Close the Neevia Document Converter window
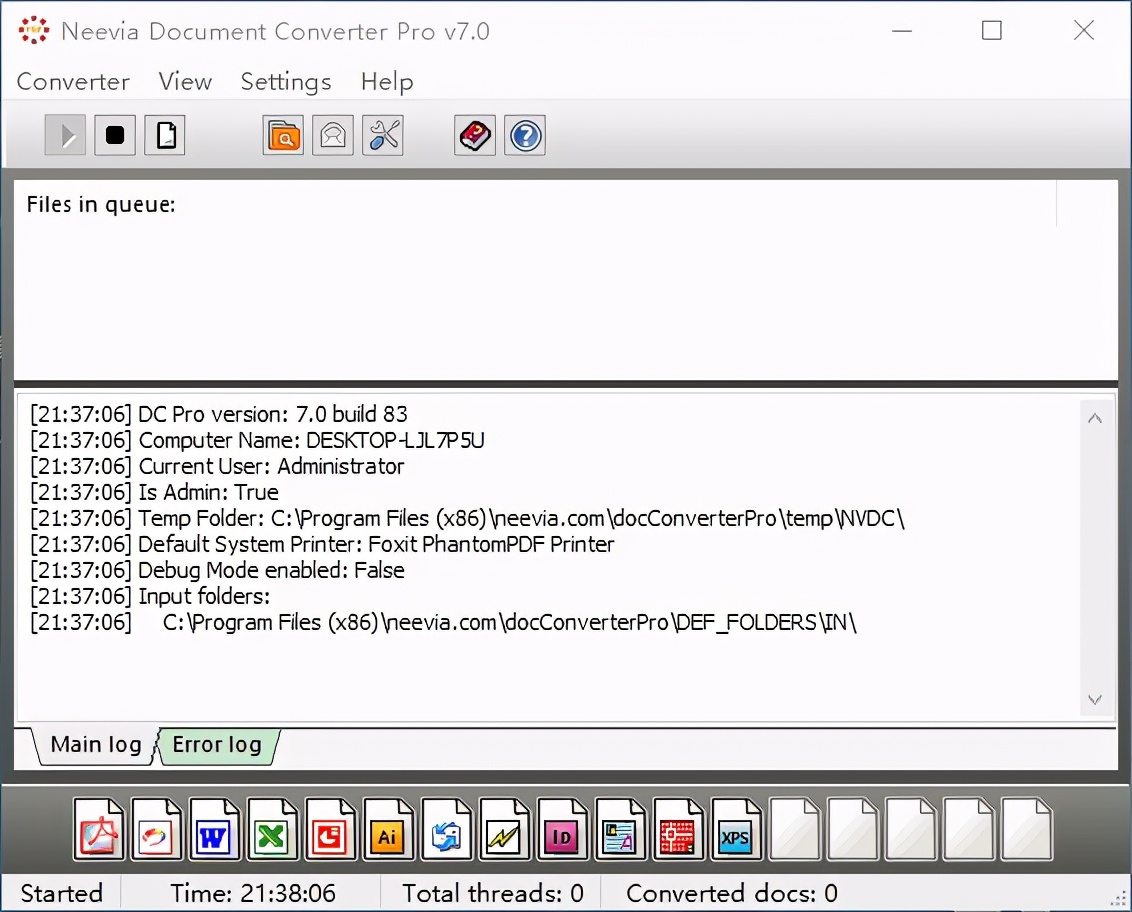 [1084, 30]
